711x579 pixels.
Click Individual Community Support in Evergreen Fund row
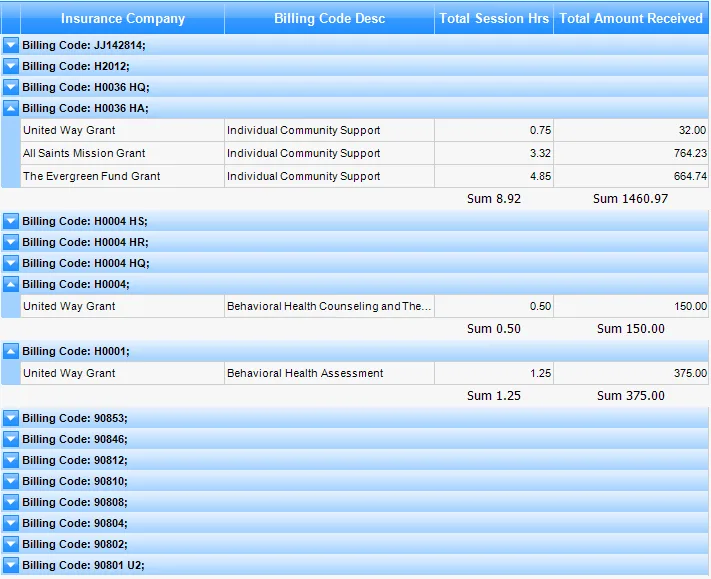click(329, 176)
